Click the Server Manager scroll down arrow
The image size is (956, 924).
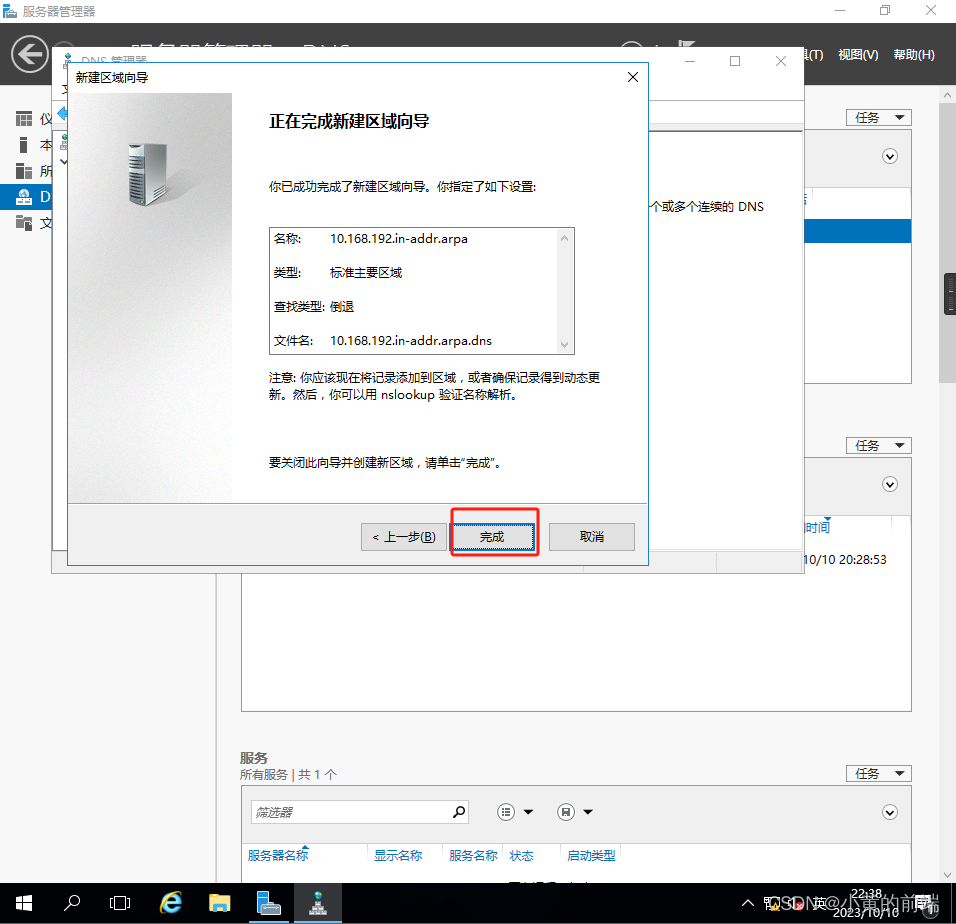click(947, 875)
